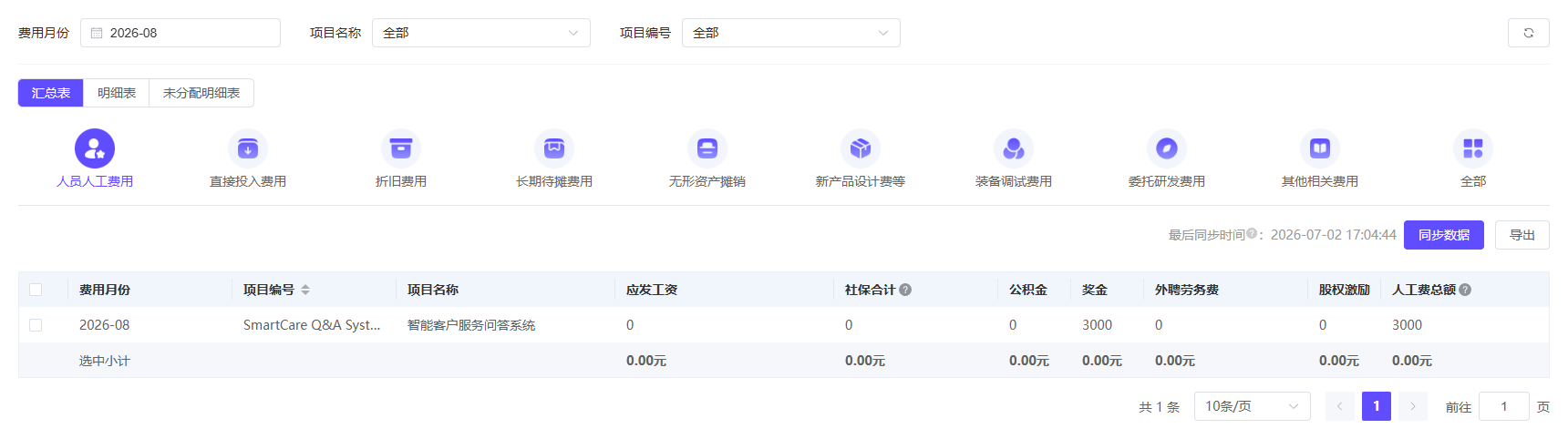Tick the select-all checkbox in table header
This screenshot has height=439, width=1568.
(x=36, y=290)
